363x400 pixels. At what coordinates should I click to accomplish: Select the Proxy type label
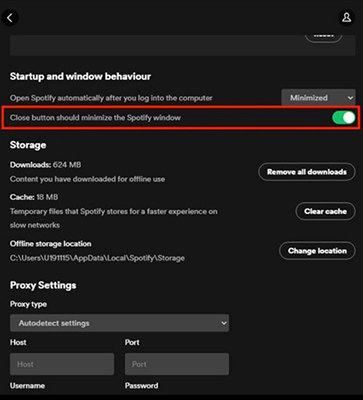click(28, 304)
